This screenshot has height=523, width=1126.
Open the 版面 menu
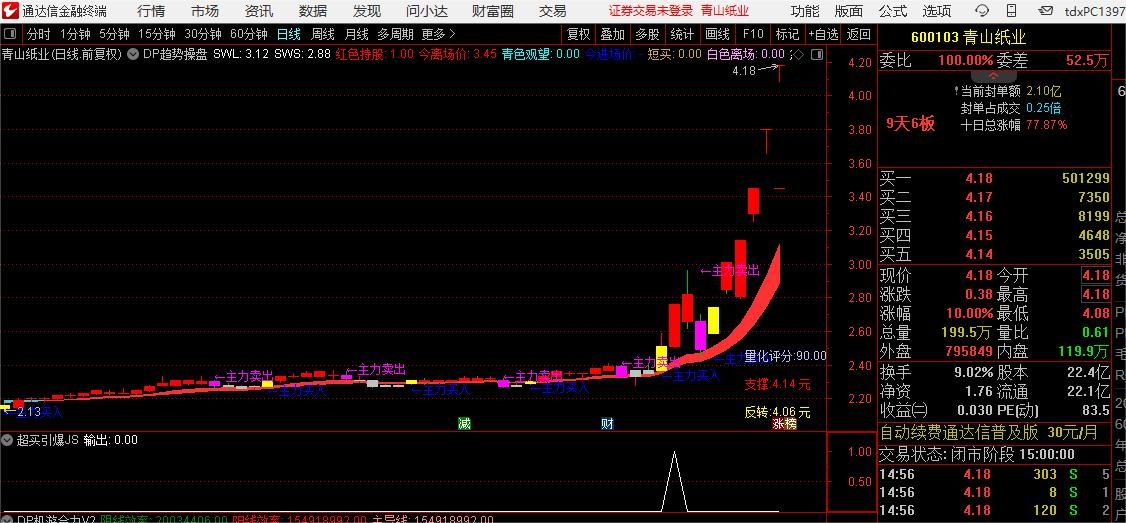[x=849, y=11]
